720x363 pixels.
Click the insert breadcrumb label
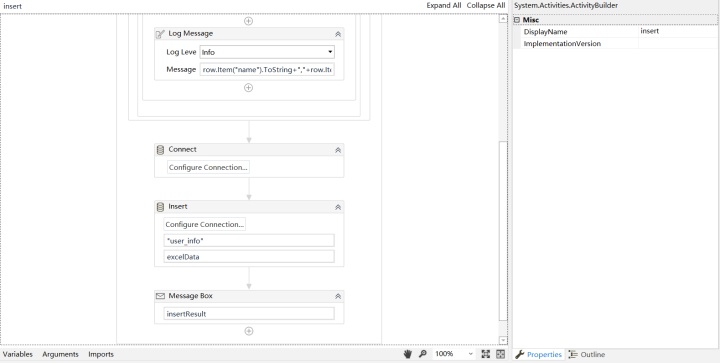(x=12, y=6)
